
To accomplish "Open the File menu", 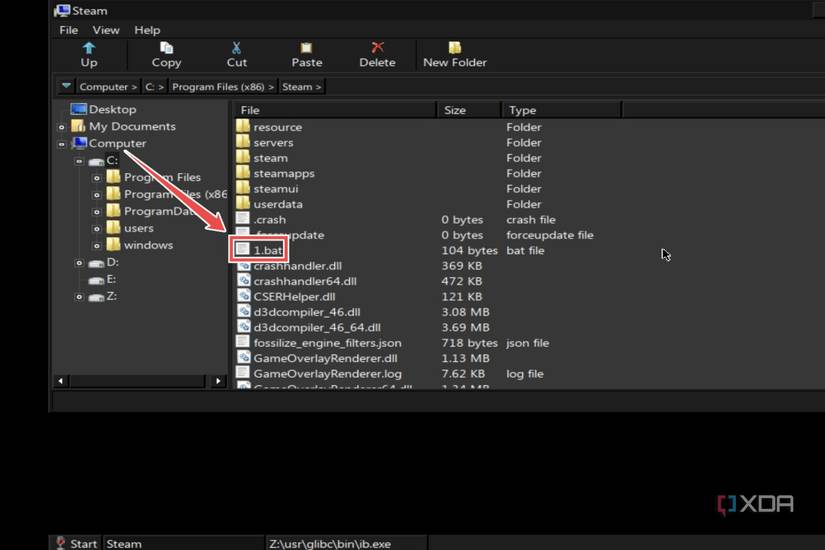I will (68, 30).
